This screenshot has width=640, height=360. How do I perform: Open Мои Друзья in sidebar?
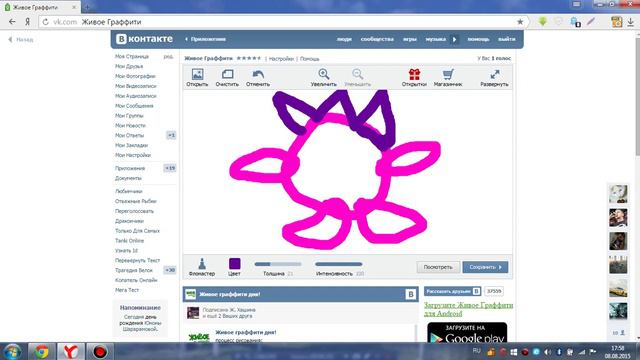[x=129, y=66]
